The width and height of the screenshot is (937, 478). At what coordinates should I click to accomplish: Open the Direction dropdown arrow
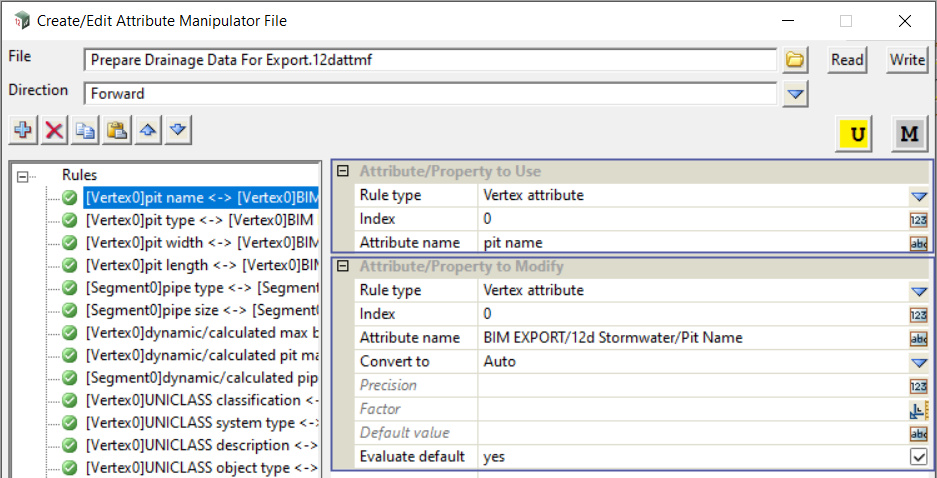point(795,94)
